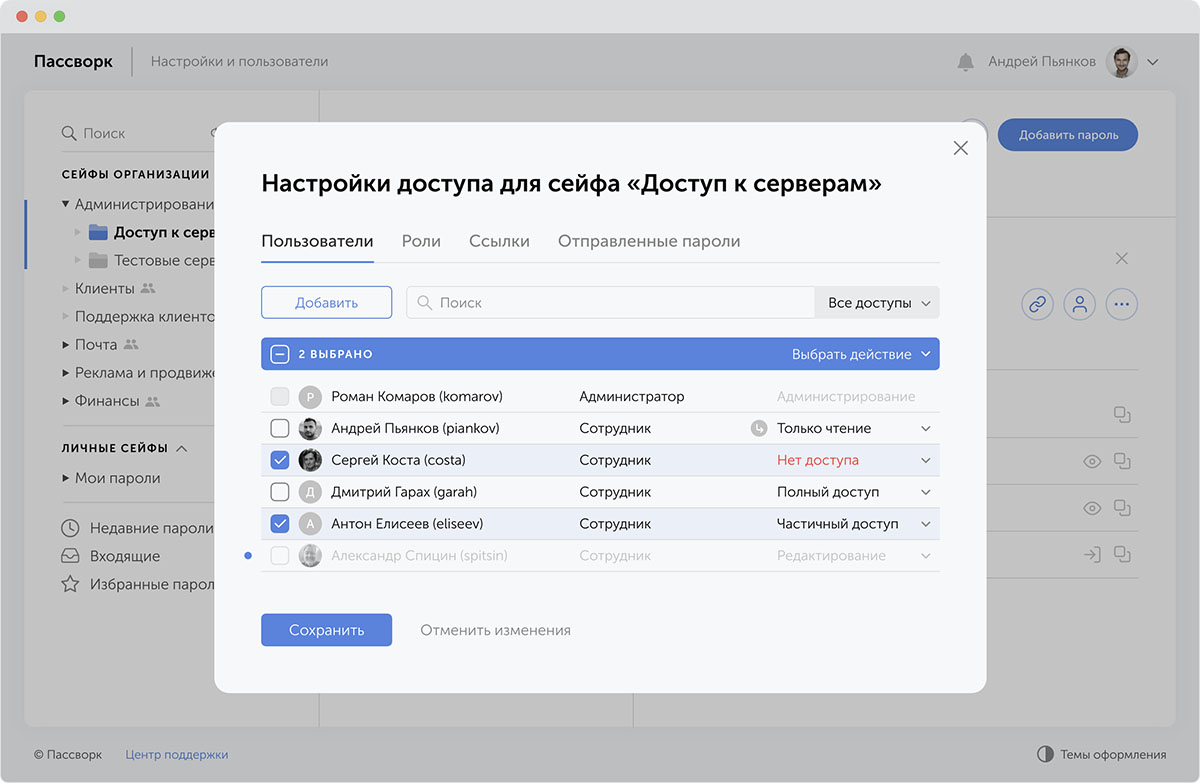Click the user access icon button
This screenshot has height=783, width=1200.
click(1079, 305)
